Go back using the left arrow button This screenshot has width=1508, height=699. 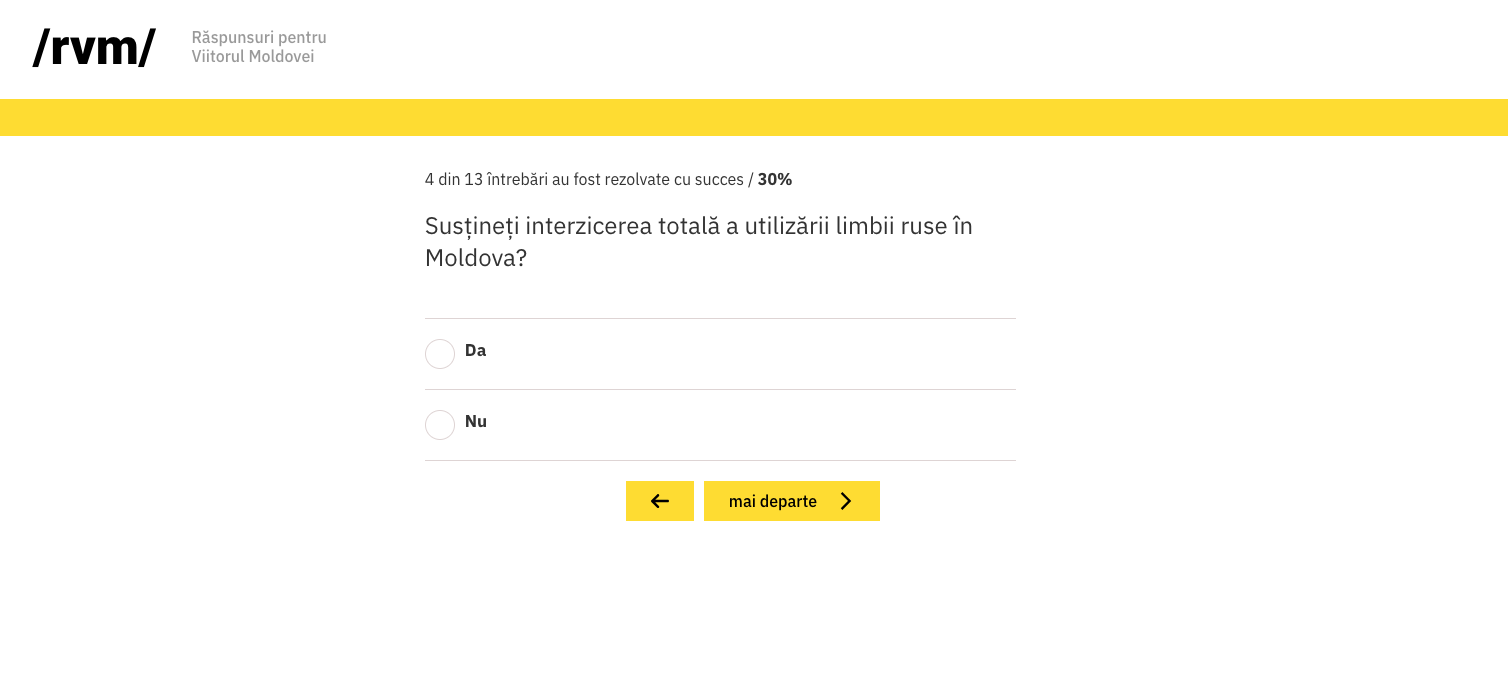(660, 501)
